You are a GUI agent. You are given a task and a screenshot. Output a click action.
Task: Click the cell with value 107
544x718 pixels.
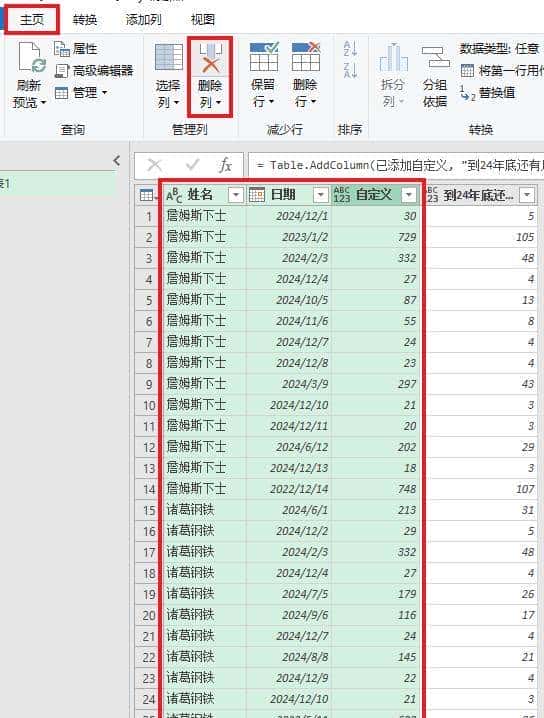(x=481, y=490)
